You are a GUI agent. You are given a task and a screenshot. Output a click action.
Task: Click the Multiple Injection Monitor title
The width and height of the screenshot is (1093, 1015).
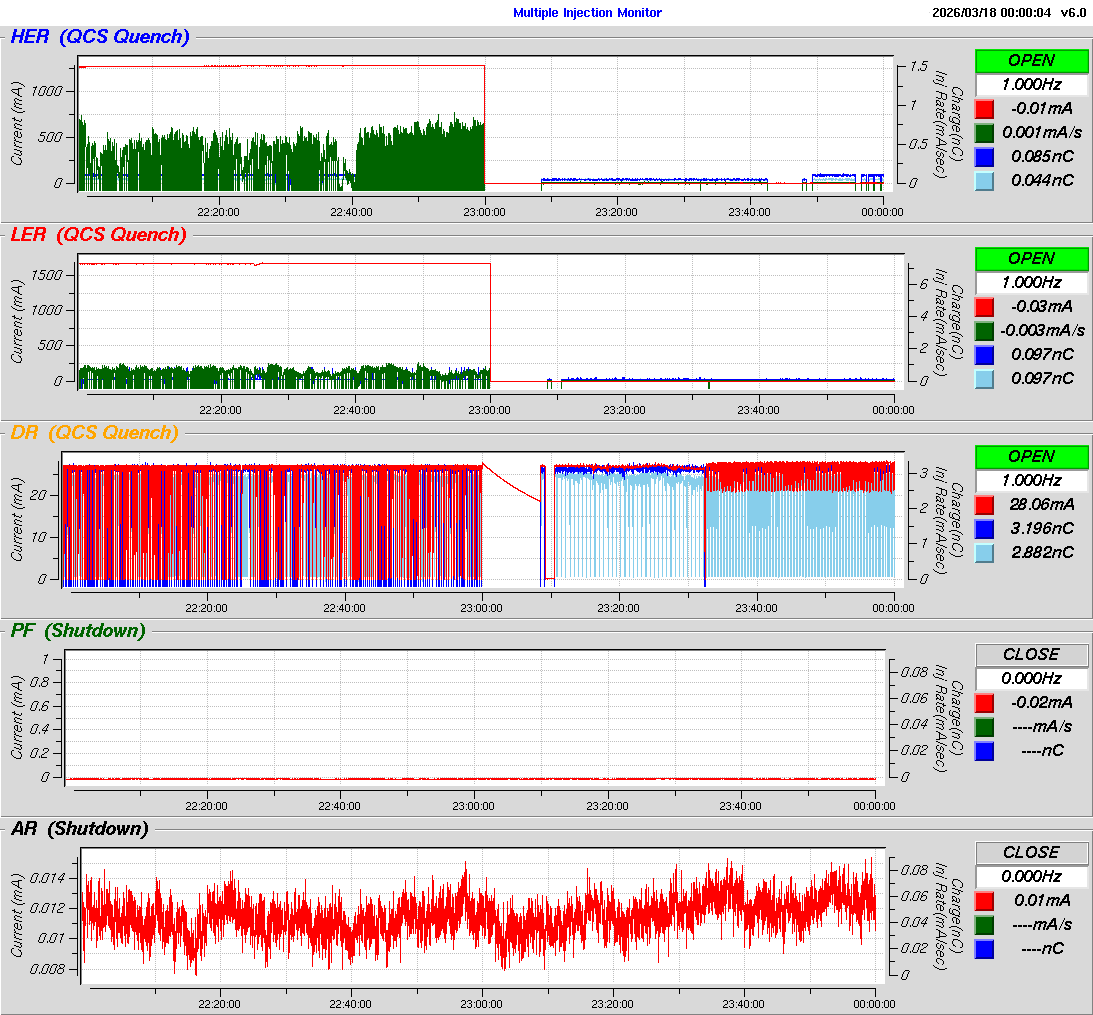(x=587, y=13)
